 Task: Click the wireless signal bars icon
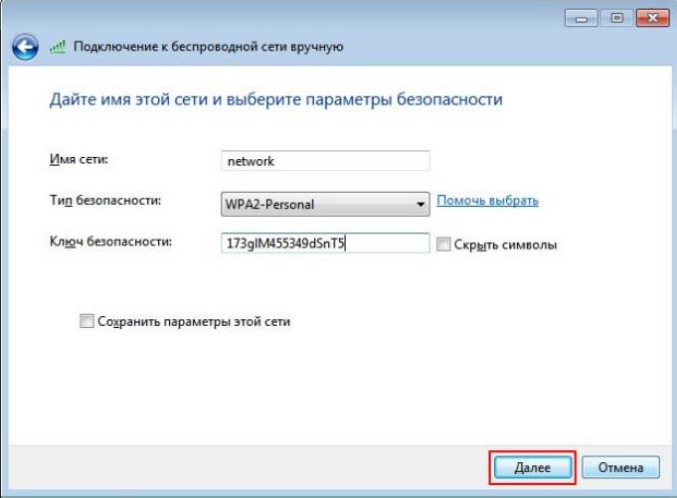(57, 47)
